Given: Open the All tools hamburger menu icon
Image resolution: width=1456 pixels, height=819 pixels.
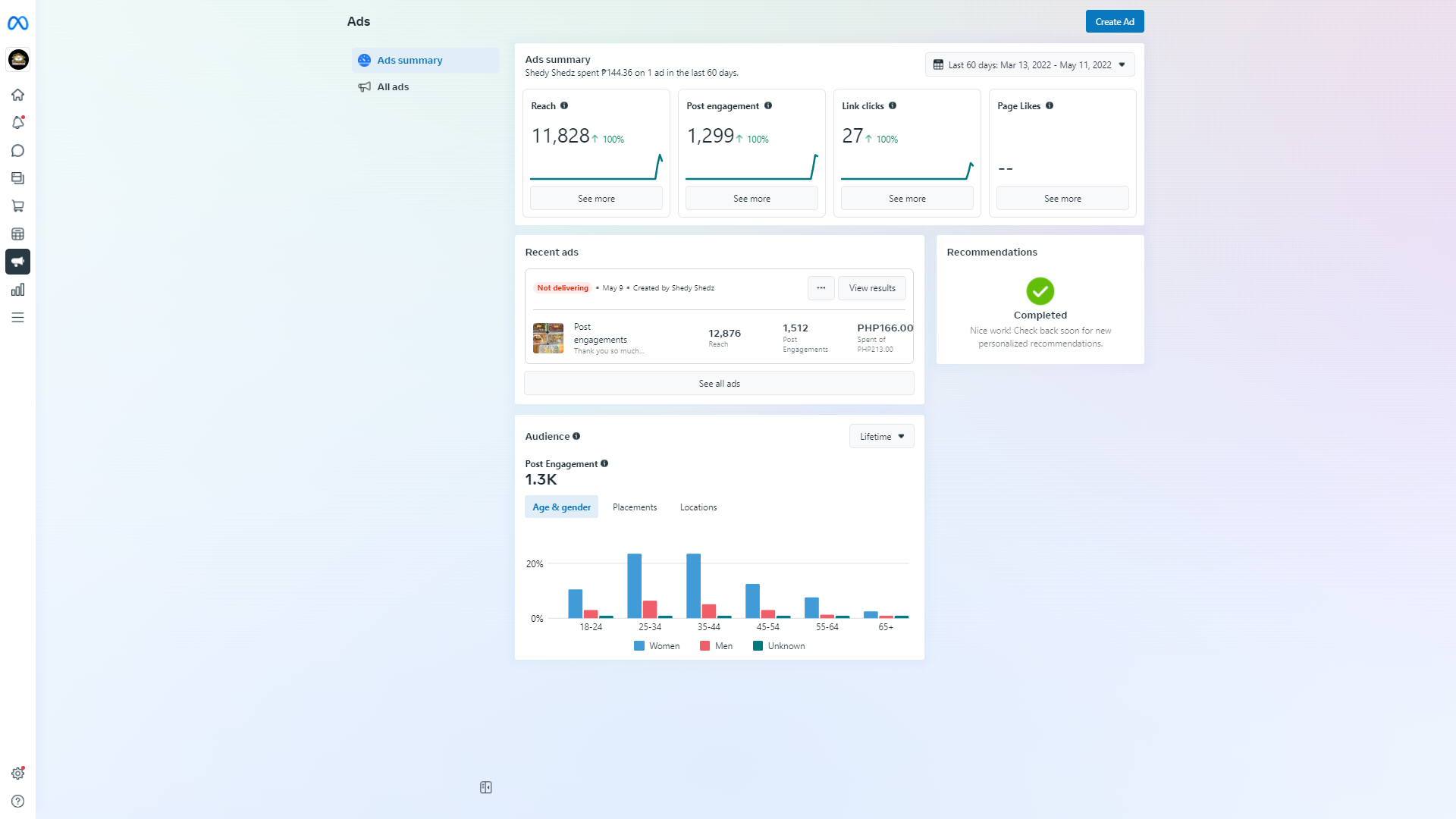Looking at the screenshot, I should tap(17, 318).
